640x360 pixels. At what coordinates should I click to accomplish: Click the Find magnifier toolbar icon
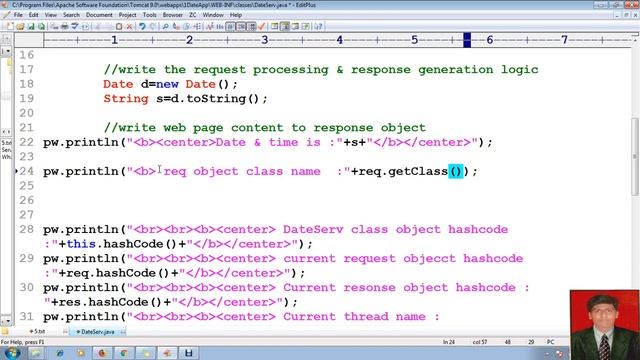pyautogui.click(x=165, y=27)
